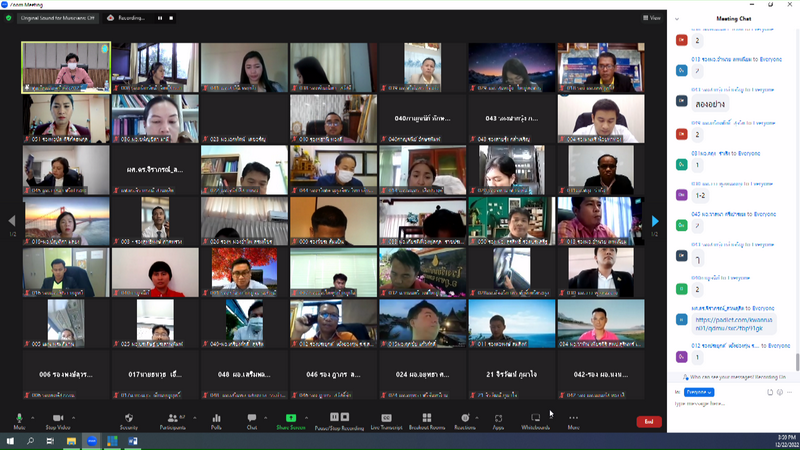Open Windows taskbar search

click(x=30, y=441)
